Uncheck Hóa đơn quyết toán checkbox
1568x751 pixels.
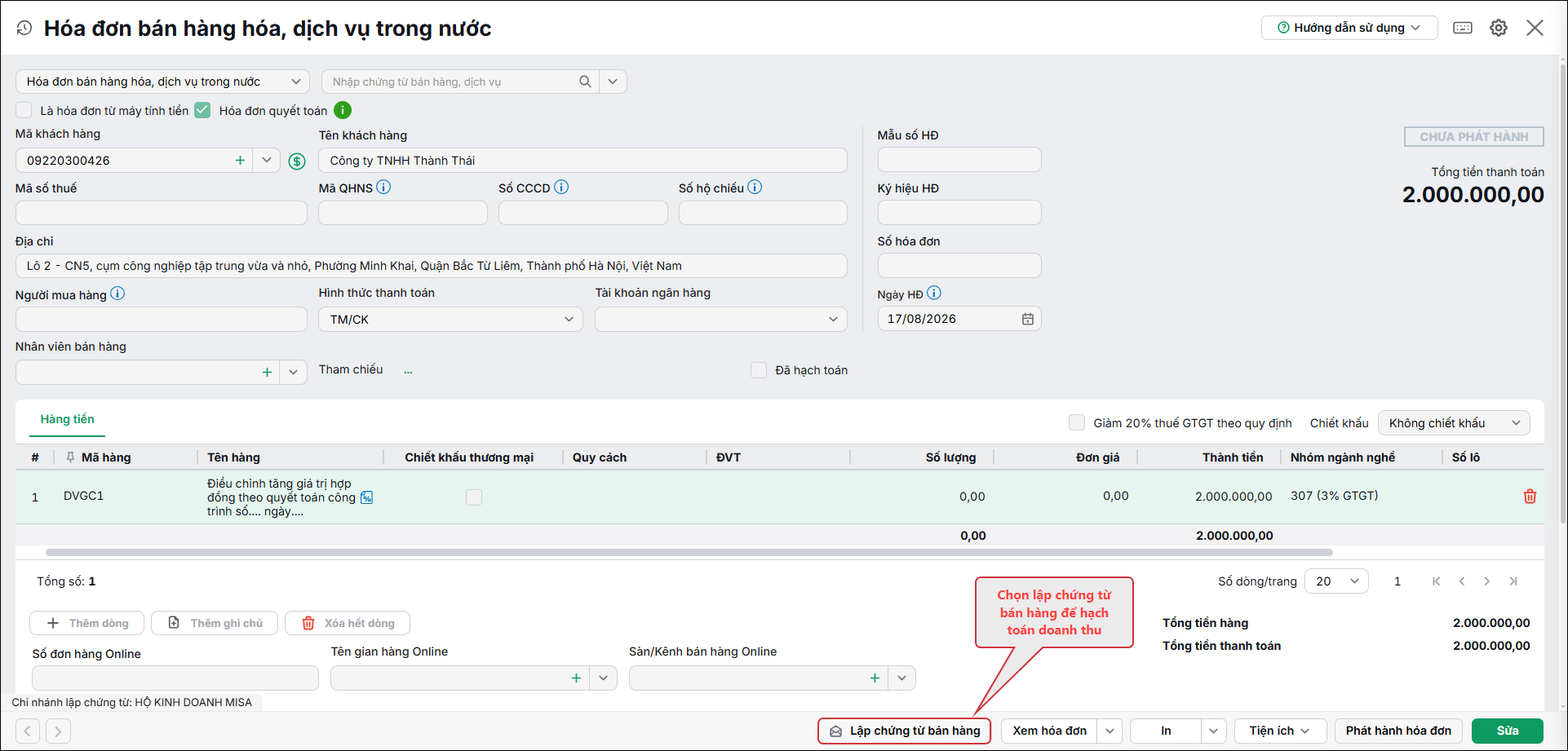pos(202,110)
